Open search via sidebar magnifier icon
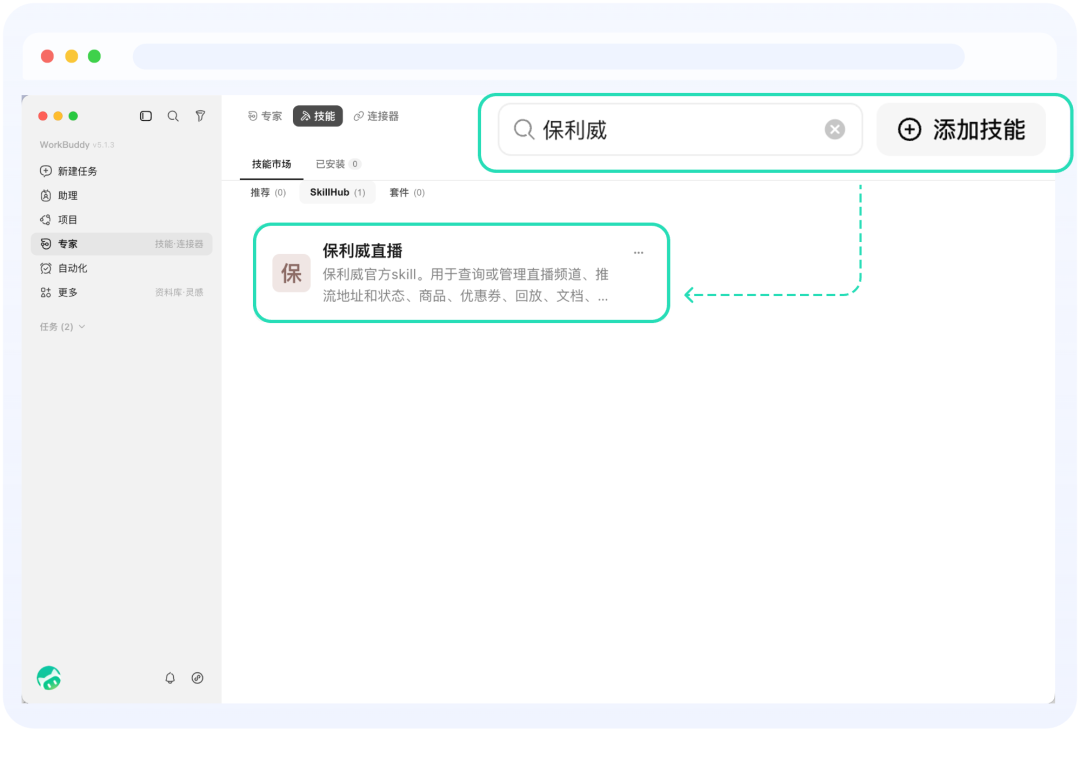The height and width of the screenshot is (765, 1080). tap(173, 116)
